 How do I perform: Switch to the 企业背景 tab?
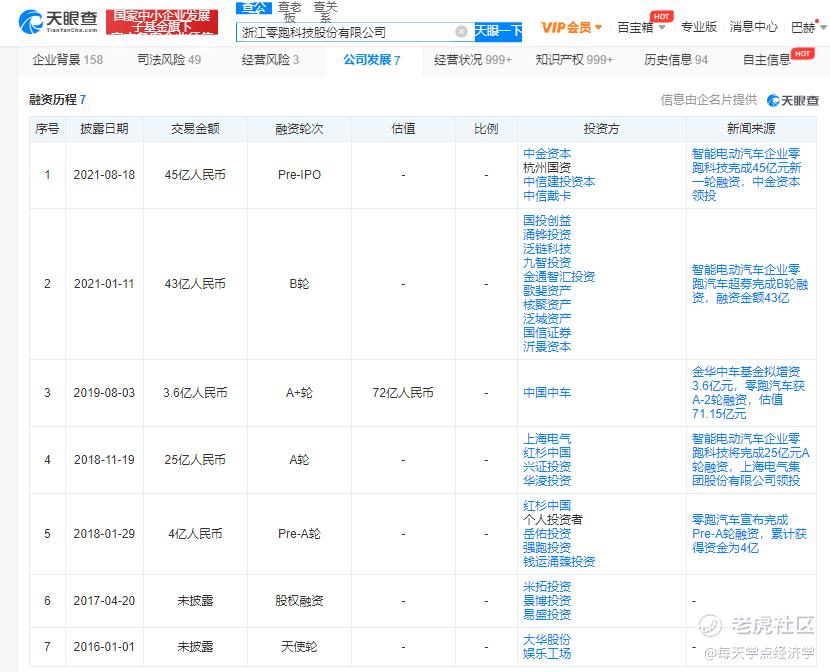click(67, 60)
